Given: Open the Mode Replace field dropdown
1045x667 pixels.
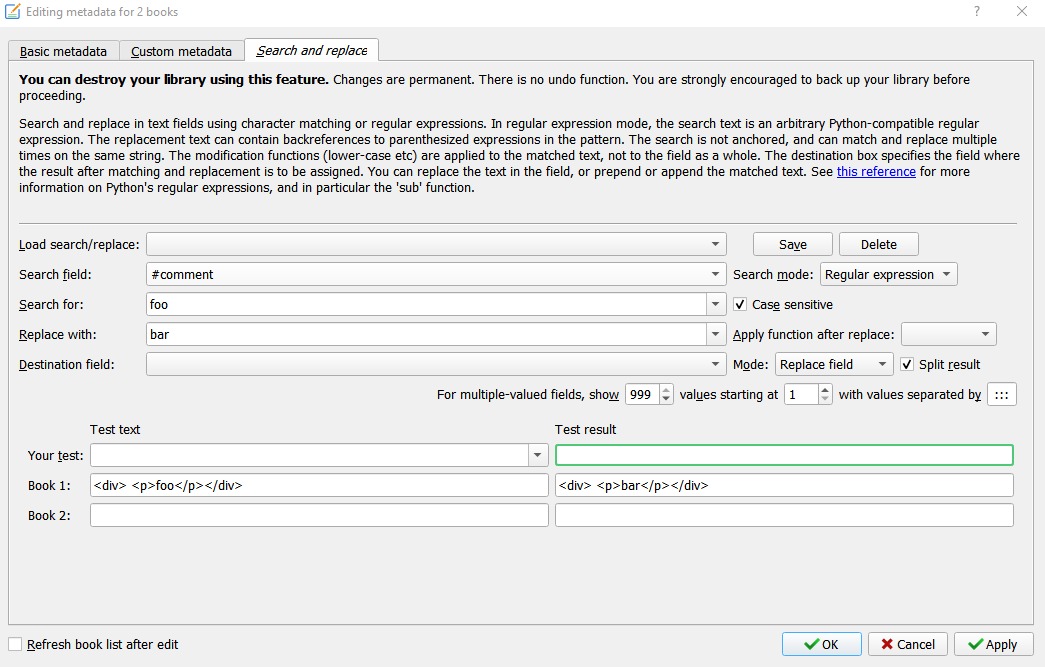Looking at the screenshot, I should pyautogui.click(x=833, y=364).
